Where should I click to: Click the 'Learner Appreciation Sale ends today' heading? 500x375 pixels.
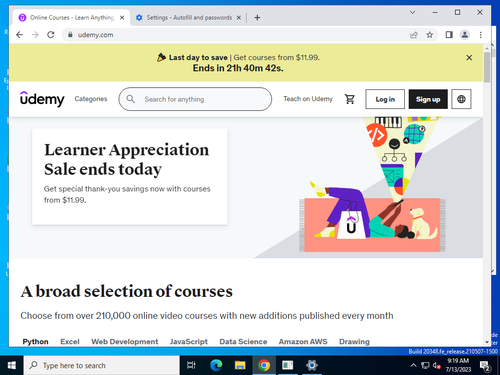(x=126, y=159)
